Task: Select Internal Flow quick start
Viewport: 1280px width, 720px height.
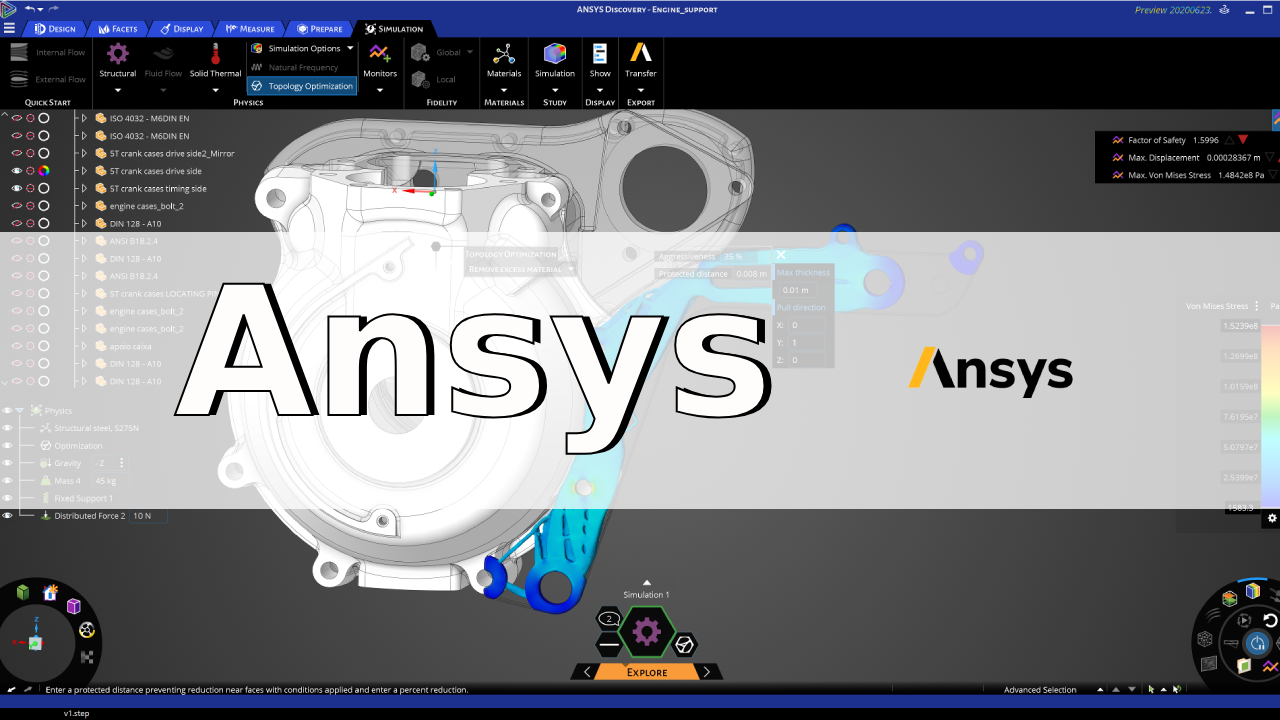Action: coord(48,52)
